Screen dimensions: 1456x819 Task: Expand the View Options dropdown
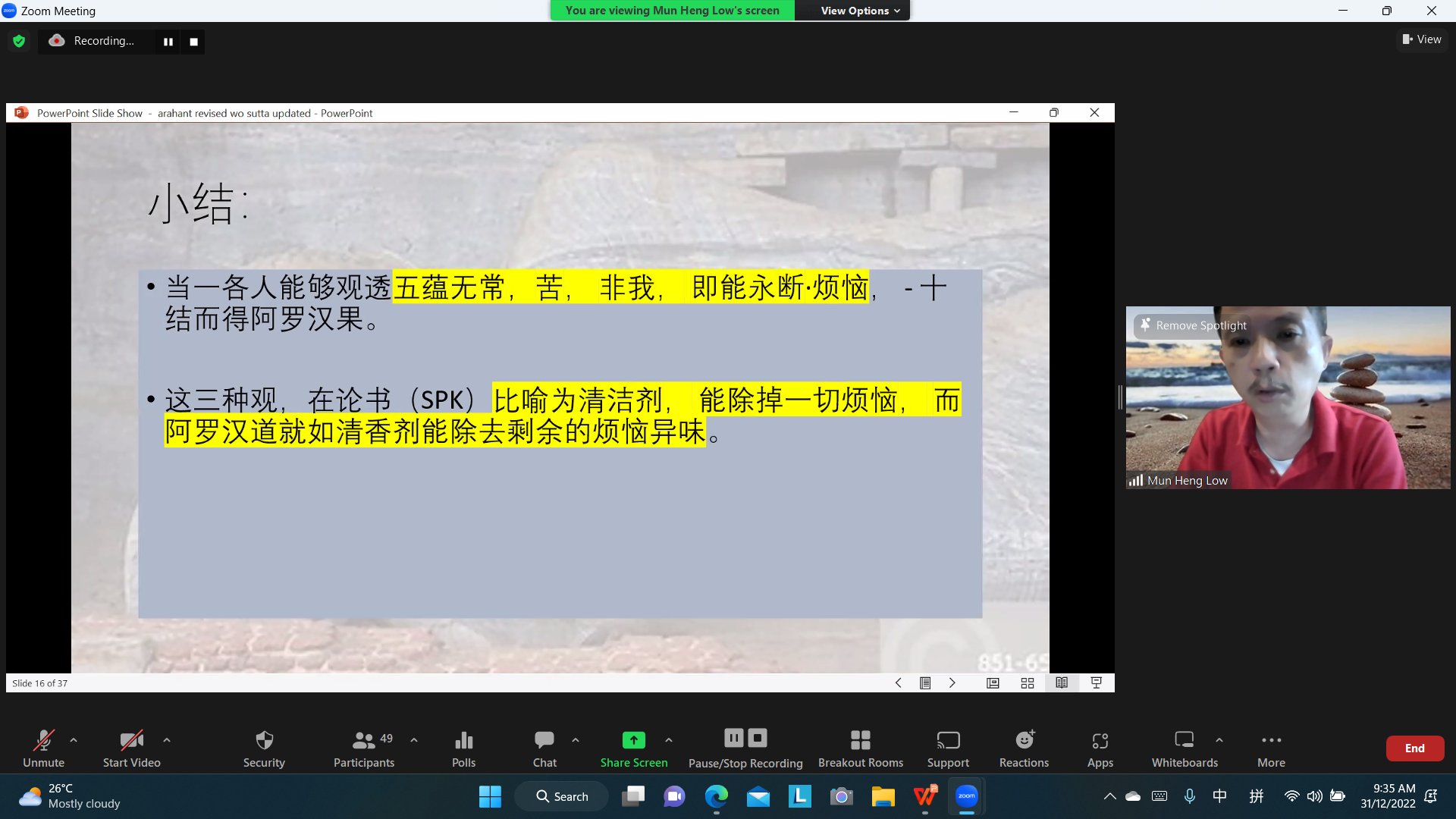(x=859, y=11)
